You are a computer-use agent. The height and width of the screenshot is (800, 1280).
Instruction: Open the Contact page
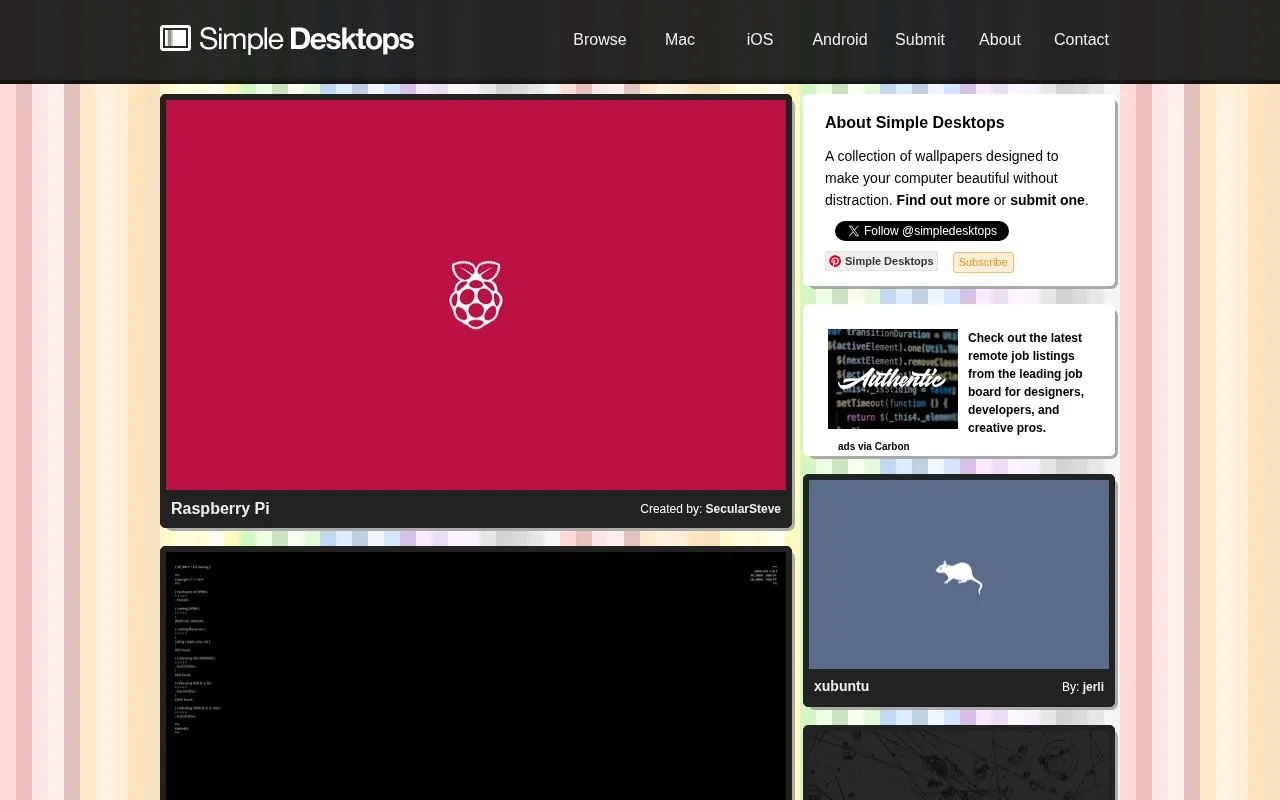click(1081, 40)
